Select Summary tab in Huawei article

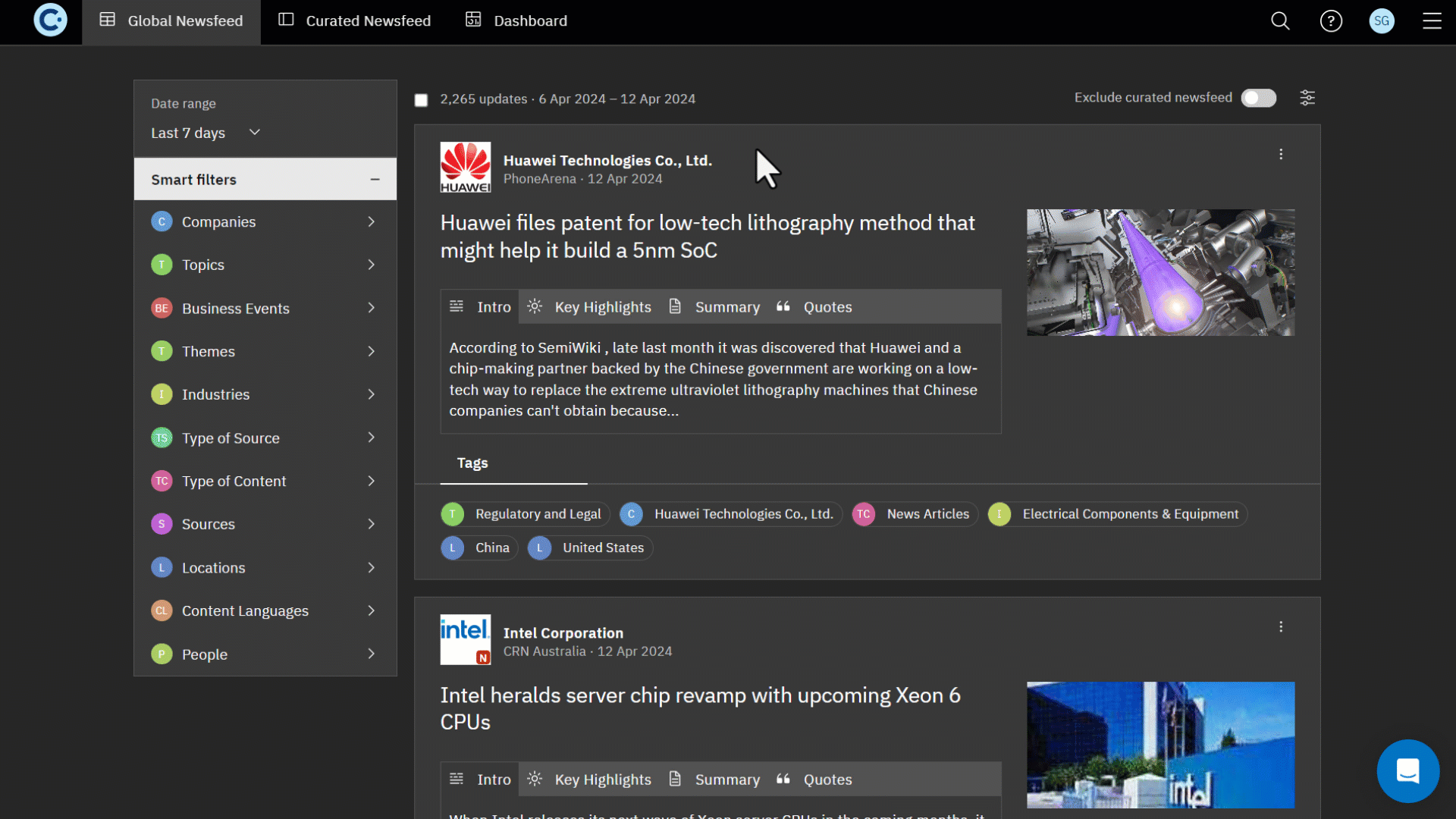pyautogui.click(x=714, y=306)
